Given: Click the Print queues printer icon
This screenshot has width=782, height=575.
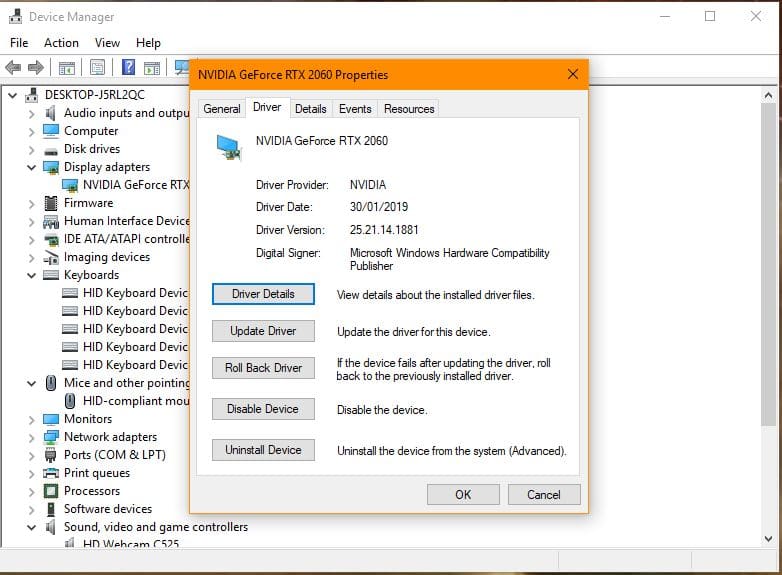Looking at the screenshot, I should pyautogui.click(x=51, y=473).
